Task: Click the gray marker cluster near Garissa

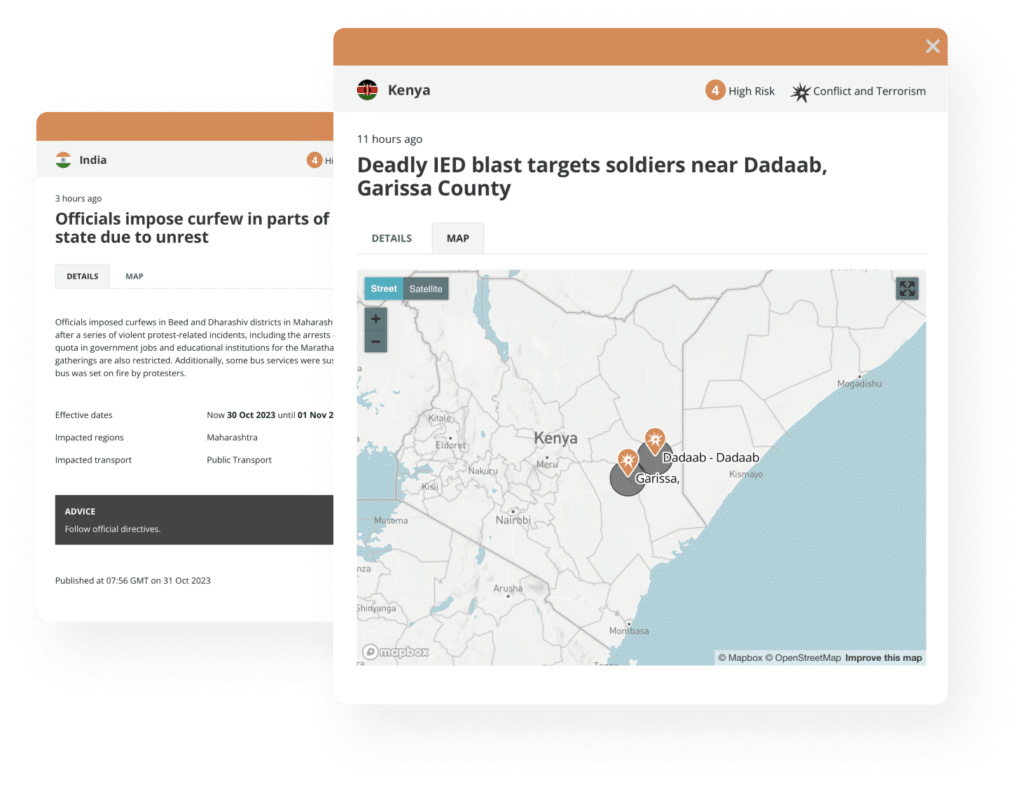Action: tap(628, 480)
